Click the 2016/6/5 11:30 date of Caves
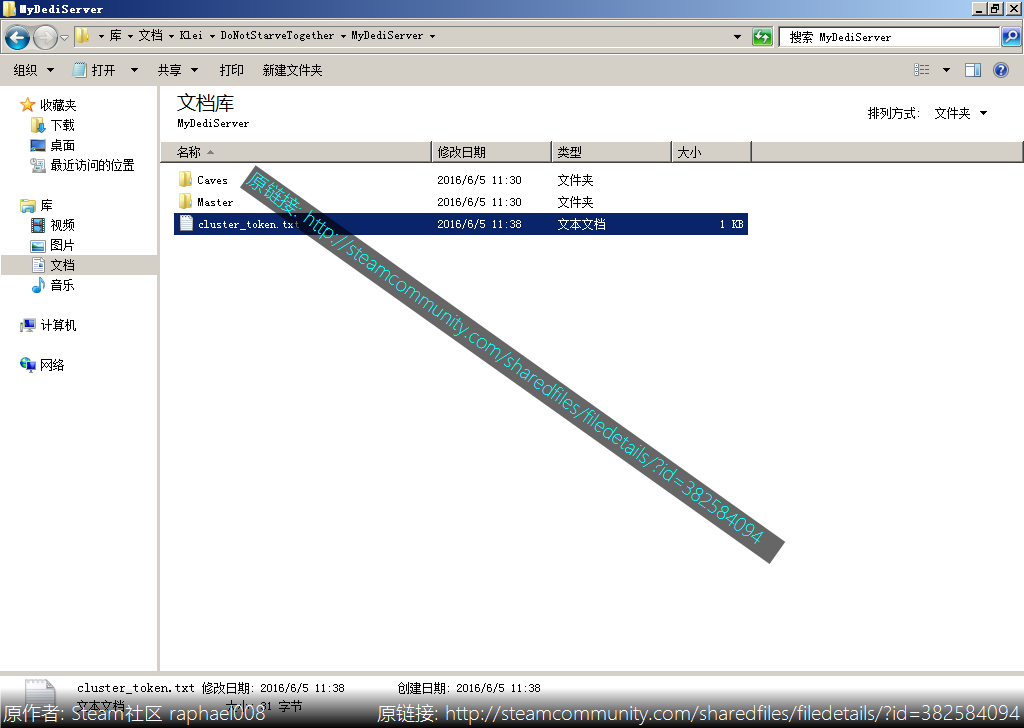 point(479,180)
